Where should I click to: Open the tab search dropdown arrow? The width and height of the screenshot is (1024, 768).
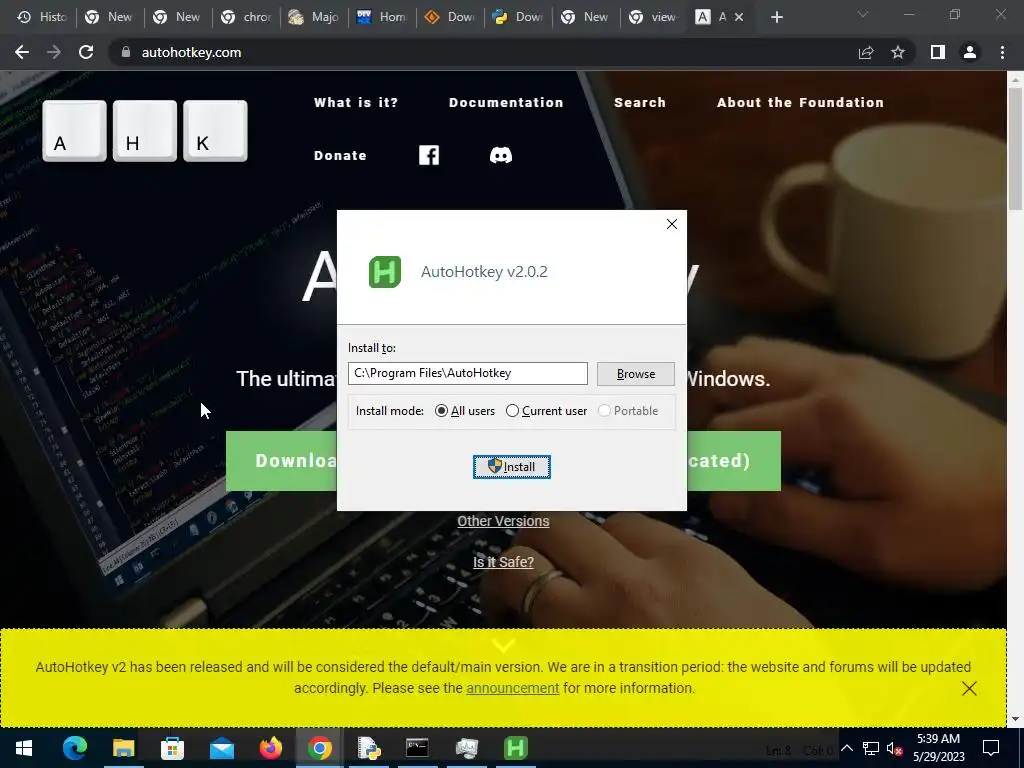[x=863, y=14]
